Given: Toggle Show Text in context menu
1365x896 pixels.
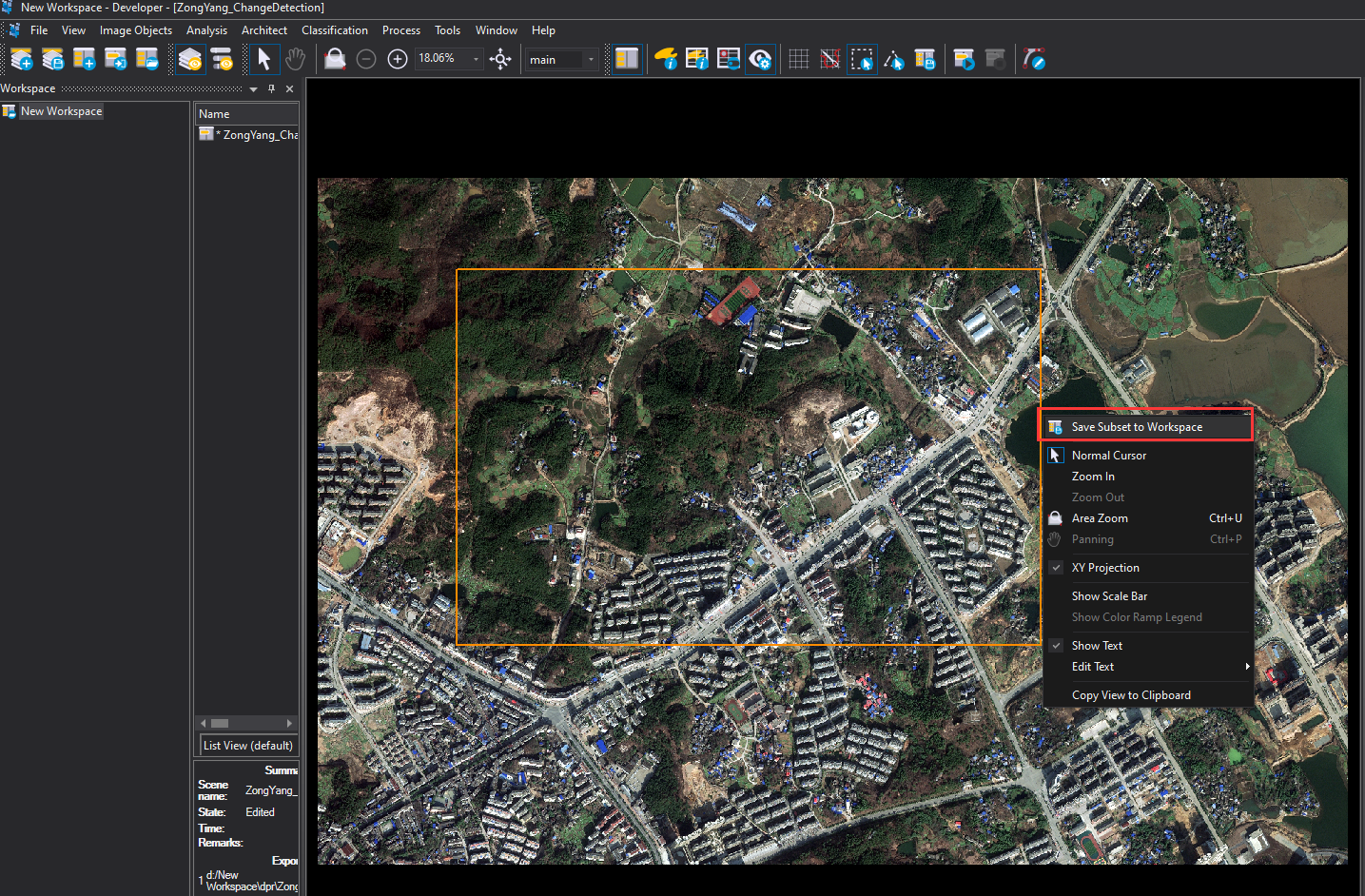Looking at the screenshot, I should click(1097, 646).
